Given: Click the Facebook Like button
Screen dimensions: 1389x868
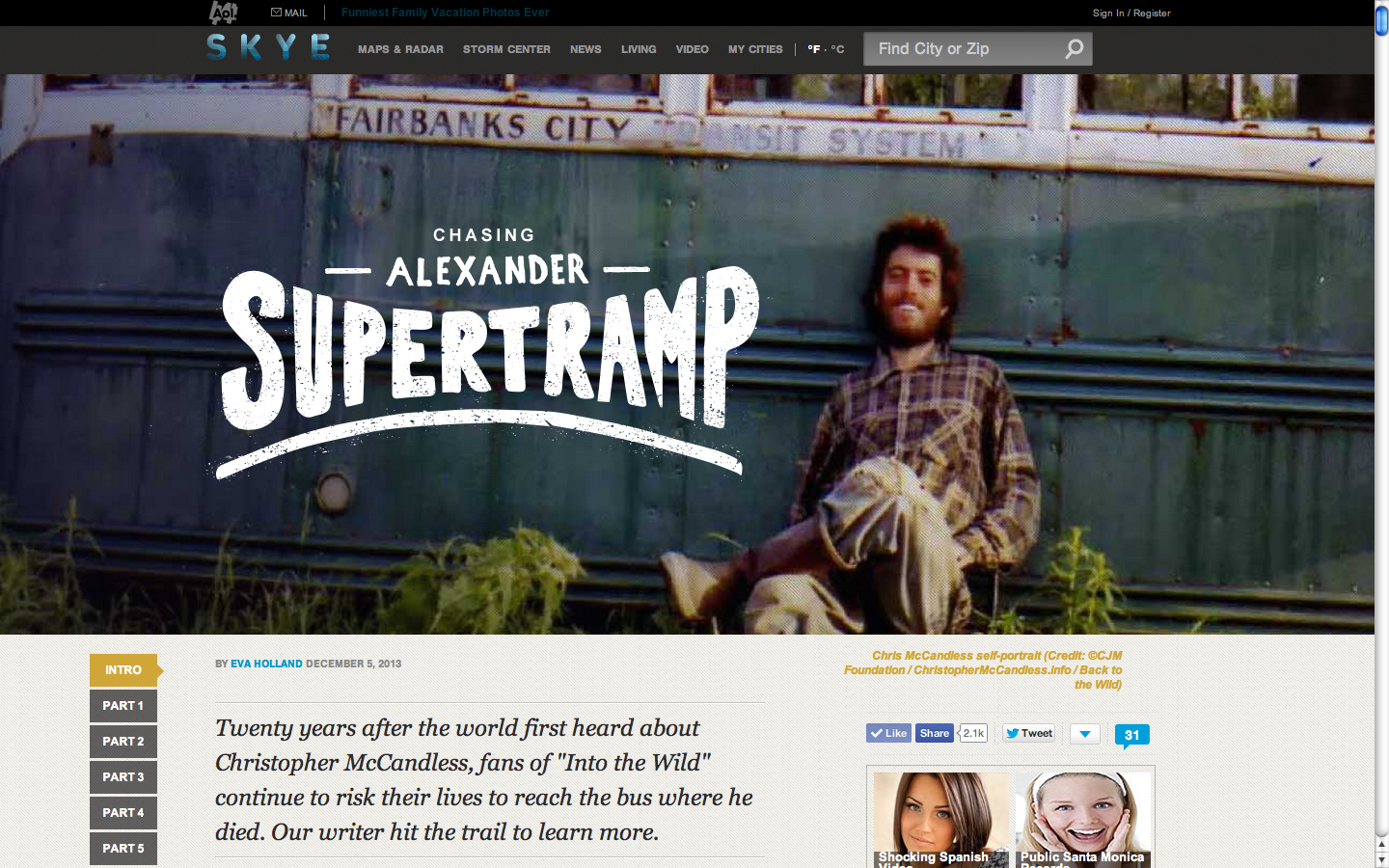Looking at the screenshot, I should [x=888, y=733].
